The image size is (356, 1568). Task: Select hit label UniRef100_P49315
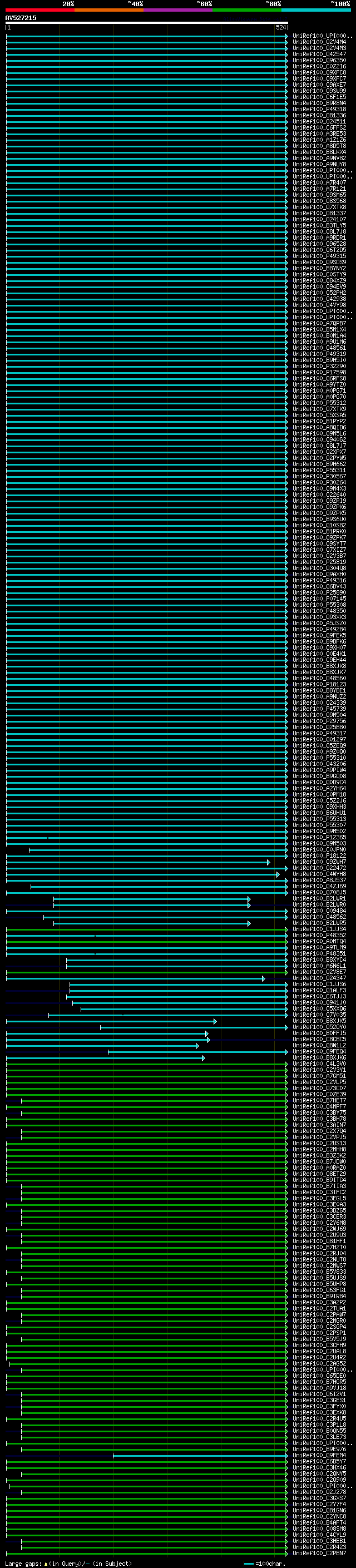coord(319,256)
